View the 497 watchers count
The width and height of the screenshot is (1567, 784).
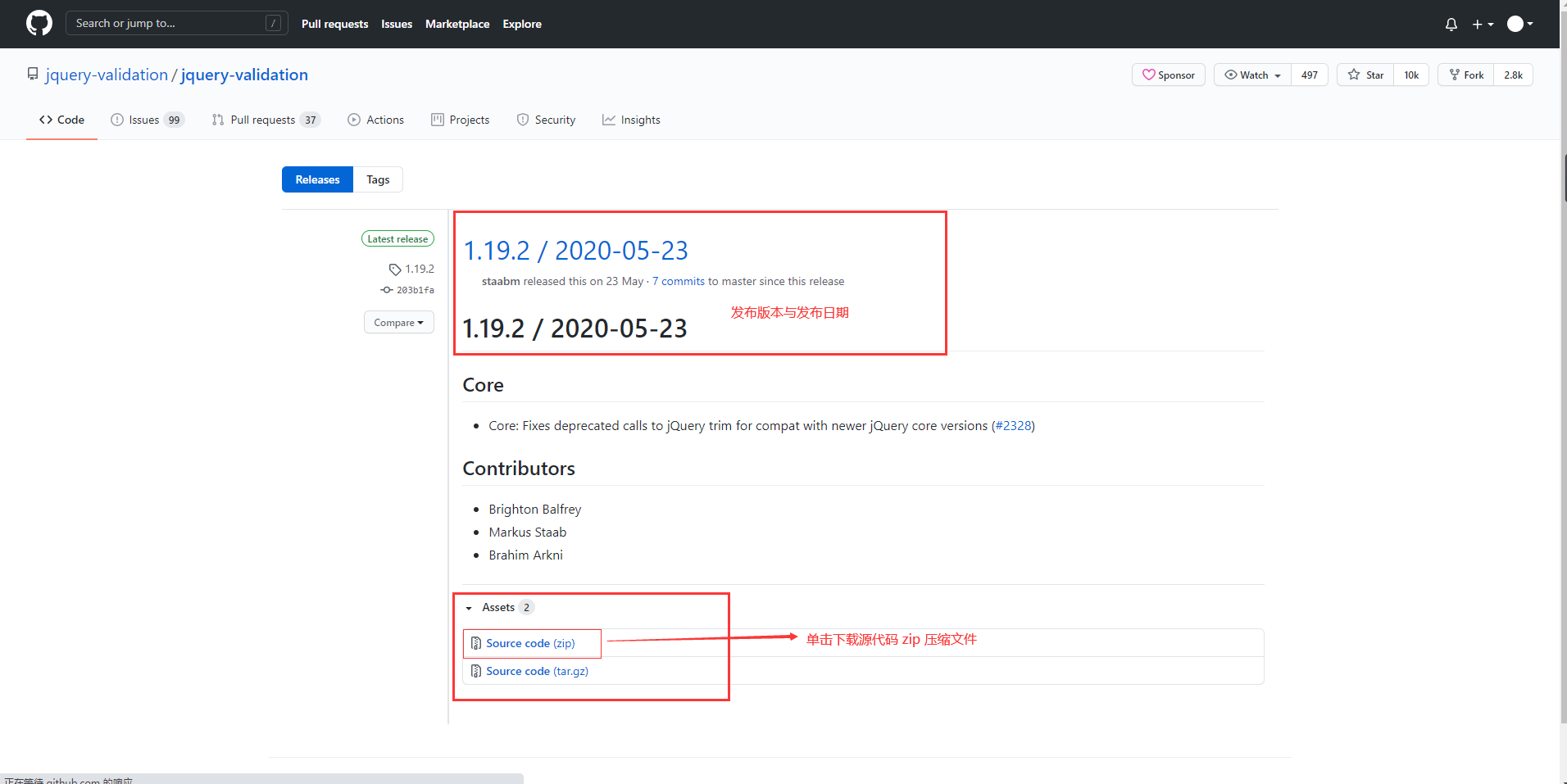(1310, 75)
